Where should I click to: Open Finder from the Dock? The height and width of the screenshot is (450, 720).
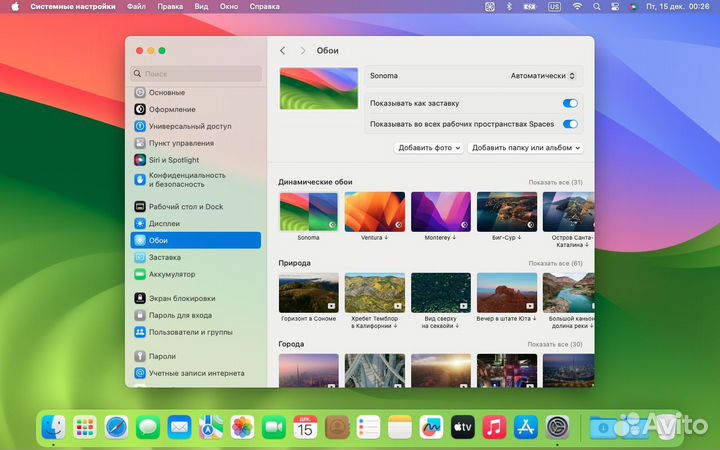coord(53,427)
